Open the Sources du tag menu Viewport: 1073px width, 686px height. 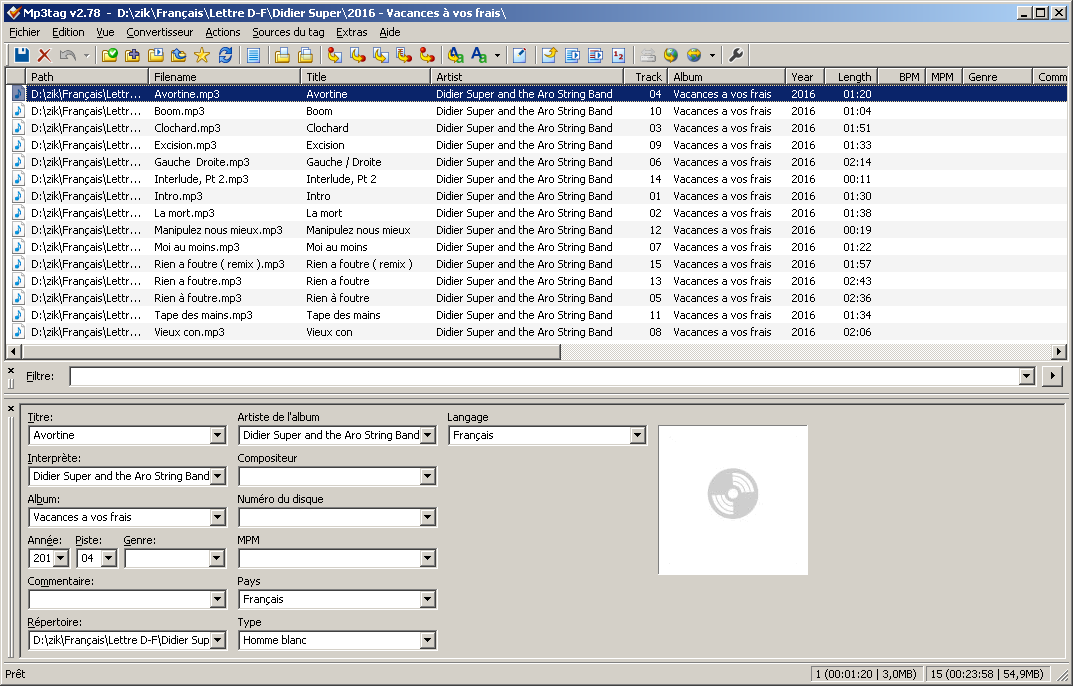288,32
